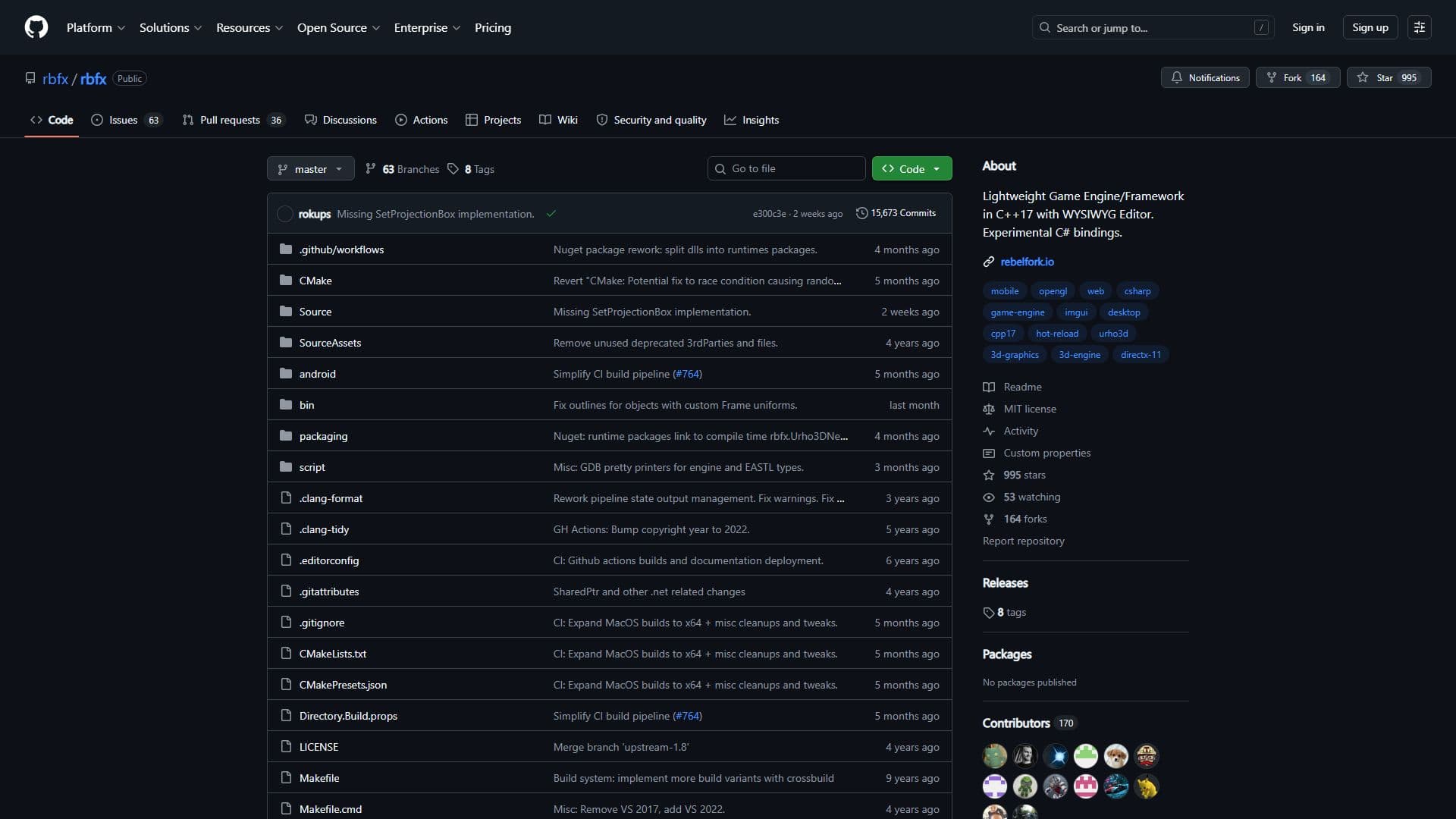Open the Discussions tab
The width and height of the screenshot is (1456, 819).
[x=340, y=120]
